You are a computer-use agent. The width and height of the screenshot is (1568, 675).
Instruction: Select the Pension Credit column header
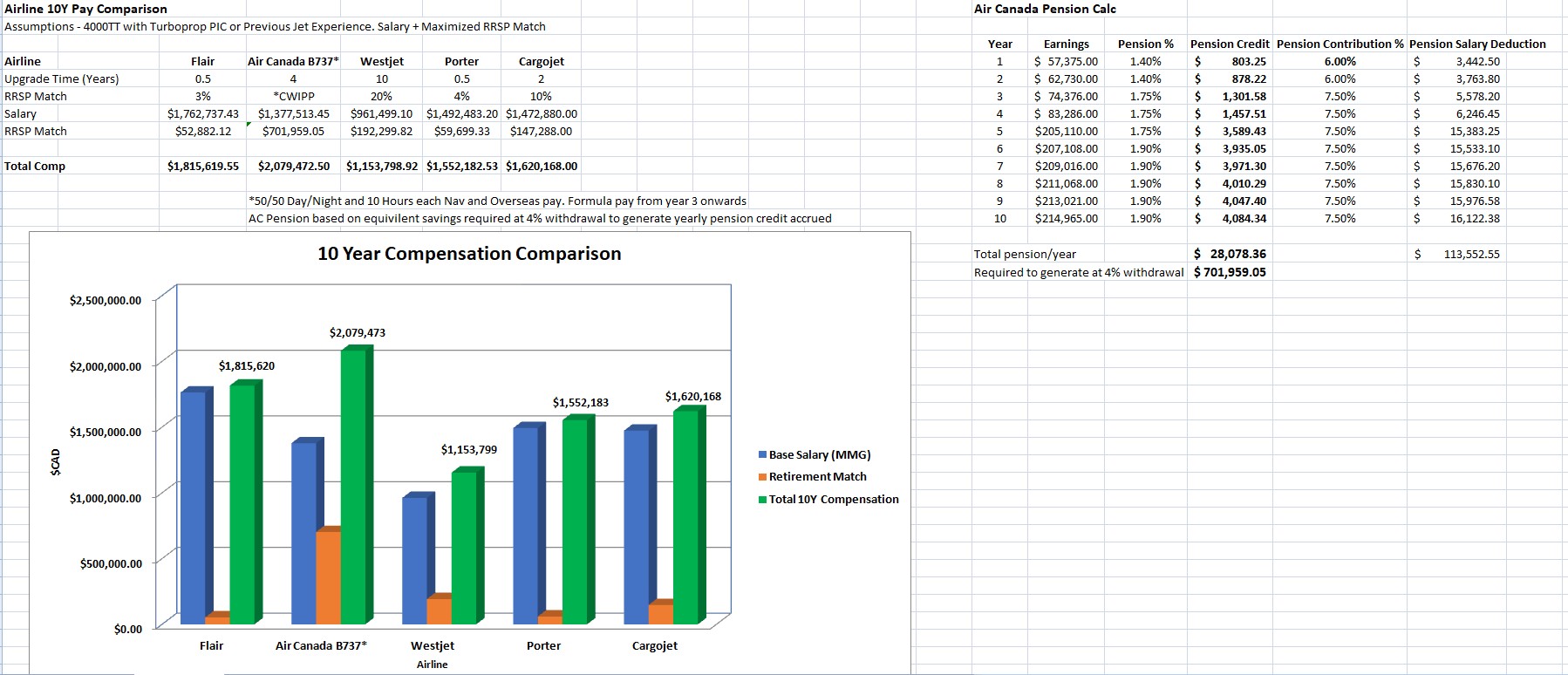pos(1230,44)
